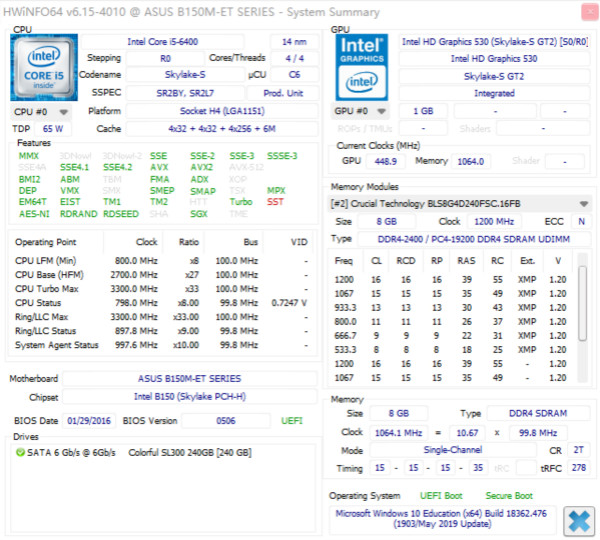Click the Skylake-S codename field

pyautogui.click(x=185, y=75)
